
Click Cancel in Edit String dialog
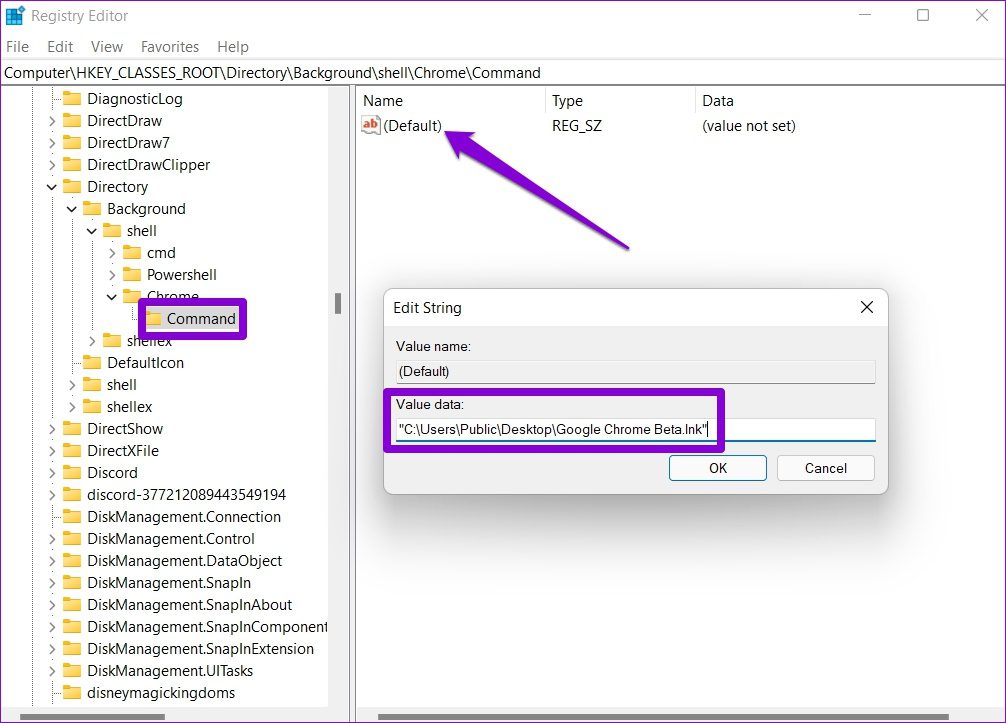[826, 468]
